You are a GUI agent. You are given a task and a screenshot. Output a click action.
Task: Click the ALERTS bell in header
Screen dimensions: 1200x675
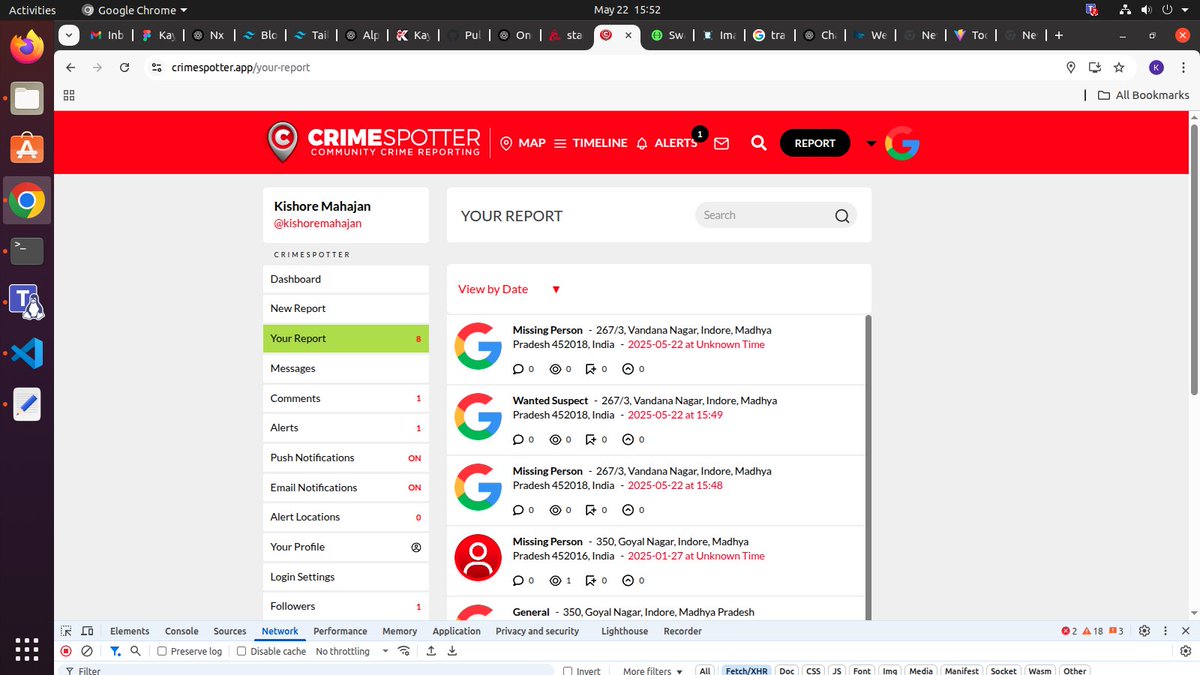(642, 143)
